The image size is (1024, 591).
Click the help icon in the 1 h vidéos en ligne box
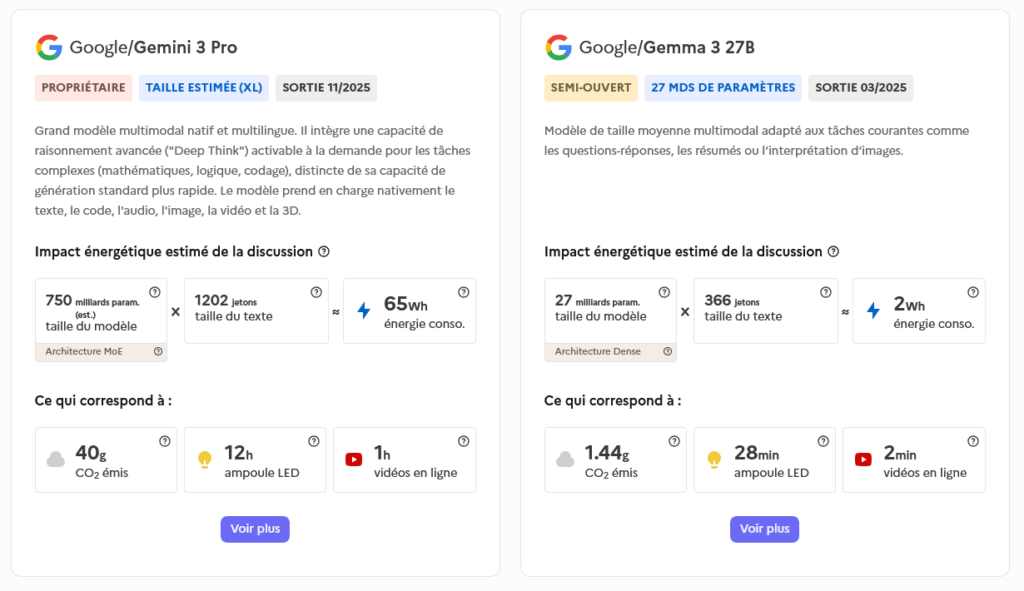point(463,441)
